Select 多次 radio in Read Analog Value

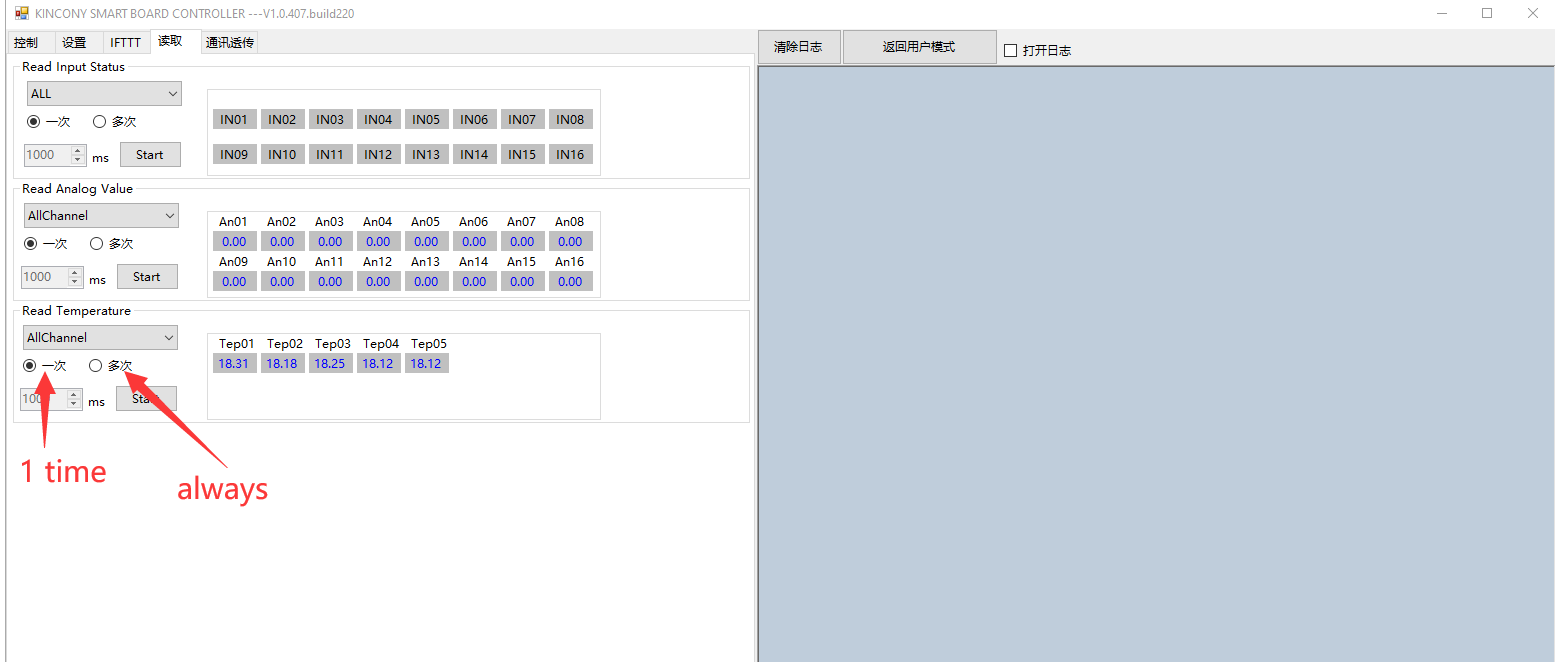97,244
